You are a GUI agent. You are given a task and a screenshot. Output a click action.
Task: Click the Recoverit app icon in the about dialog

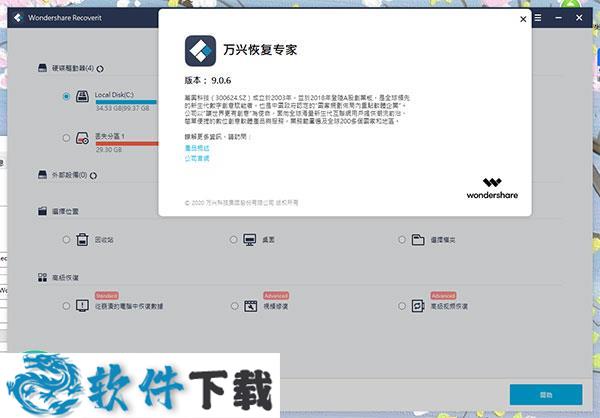point(201,51)
